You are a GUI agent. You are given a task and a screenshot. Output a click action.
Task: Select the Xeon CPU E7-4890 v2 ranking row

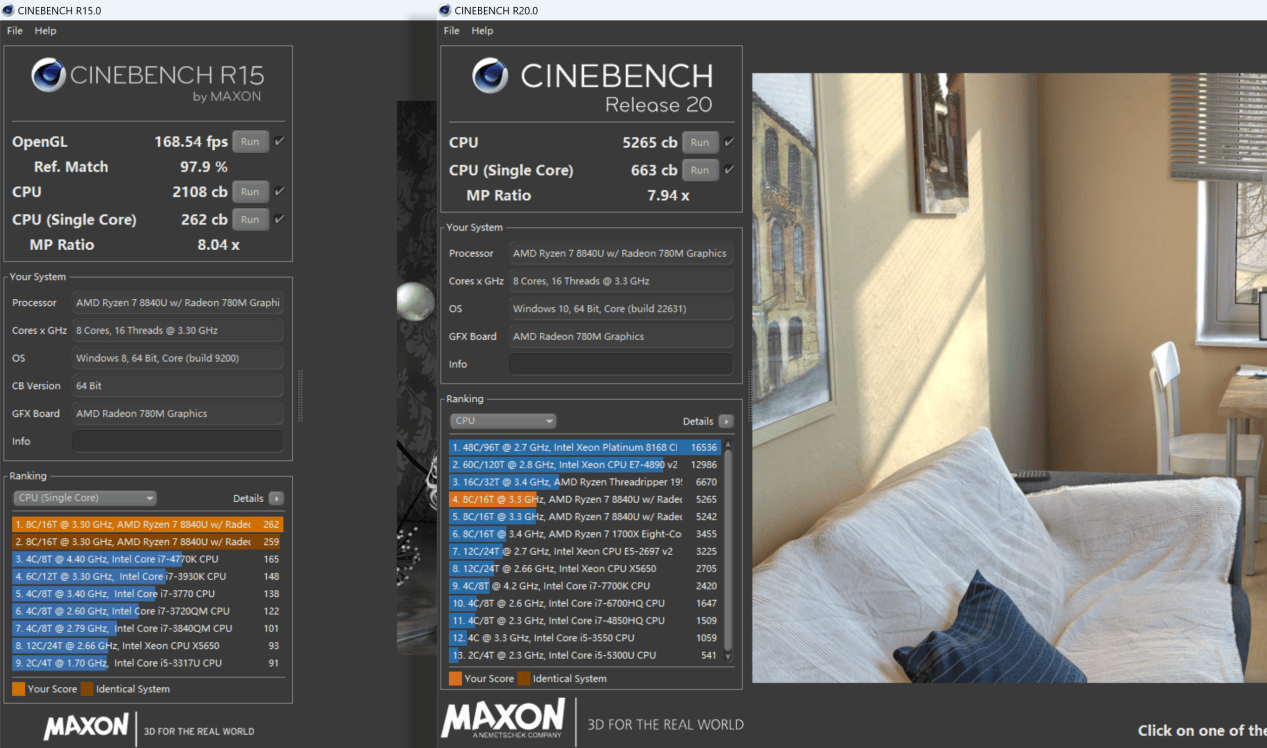[585, 465]
